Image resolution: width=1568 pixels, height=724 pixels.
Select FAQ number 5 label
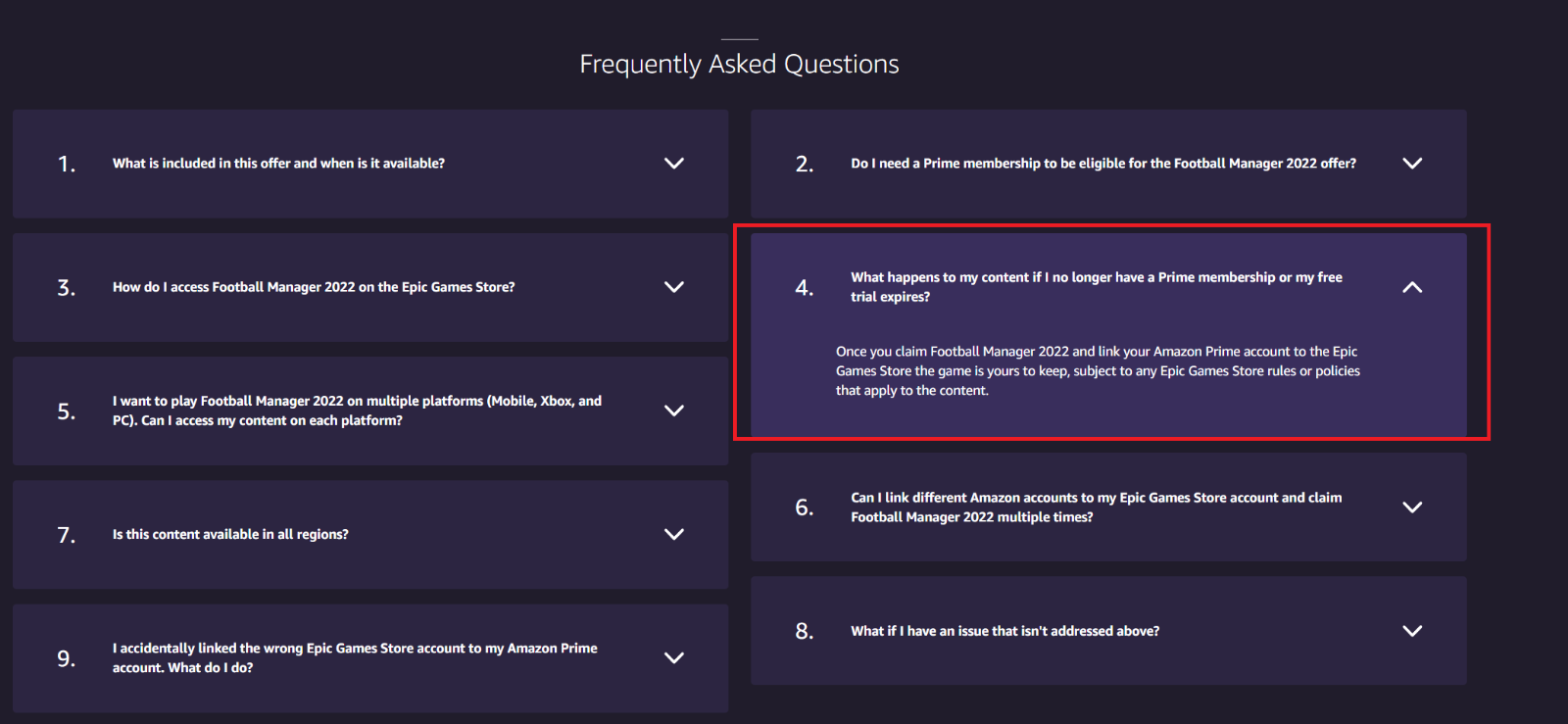point(66,411)
